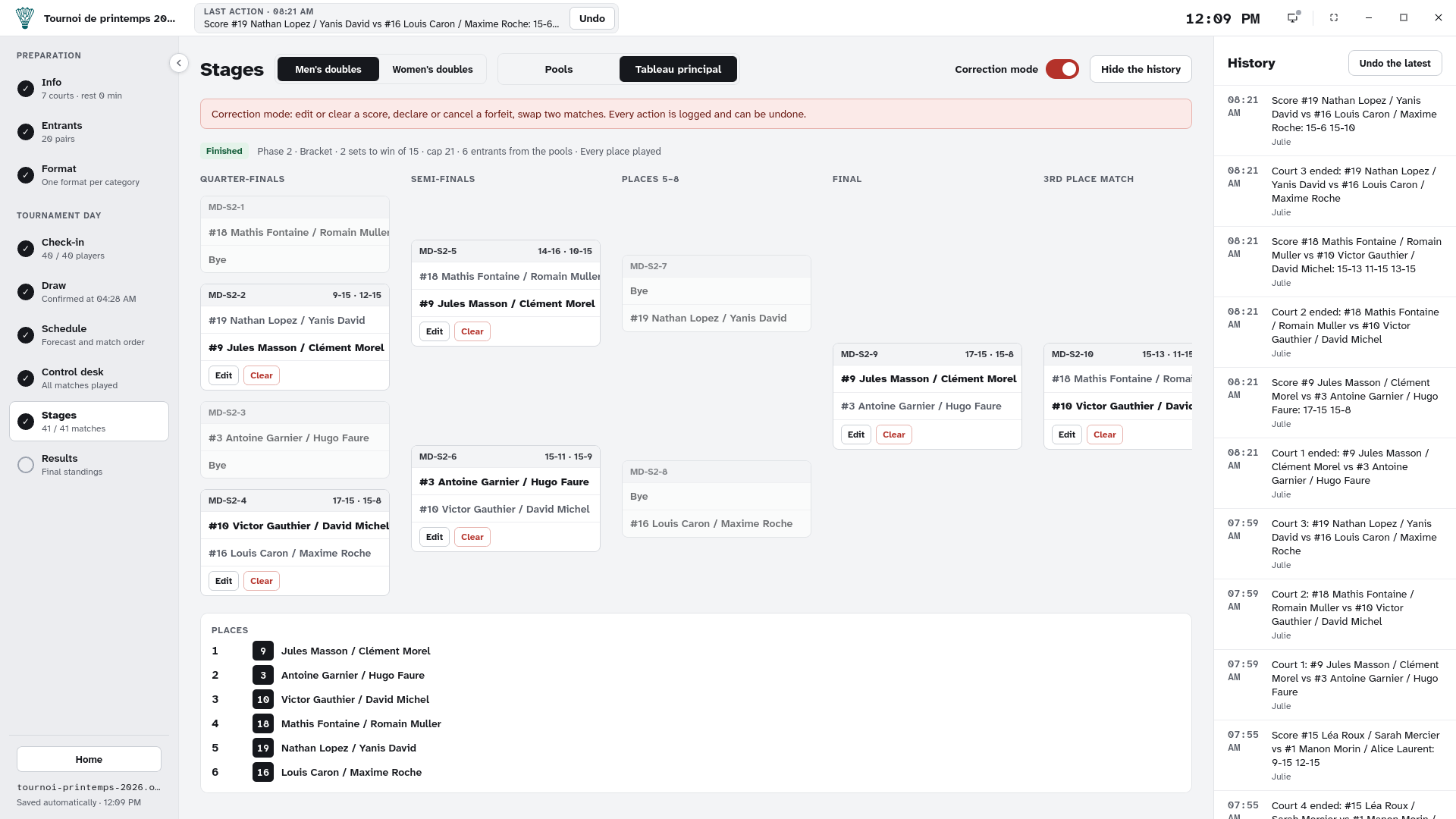Clear the MD-S2-2 match score
This screenshot has height=819, width=1456.
click(x=262, y=375)
